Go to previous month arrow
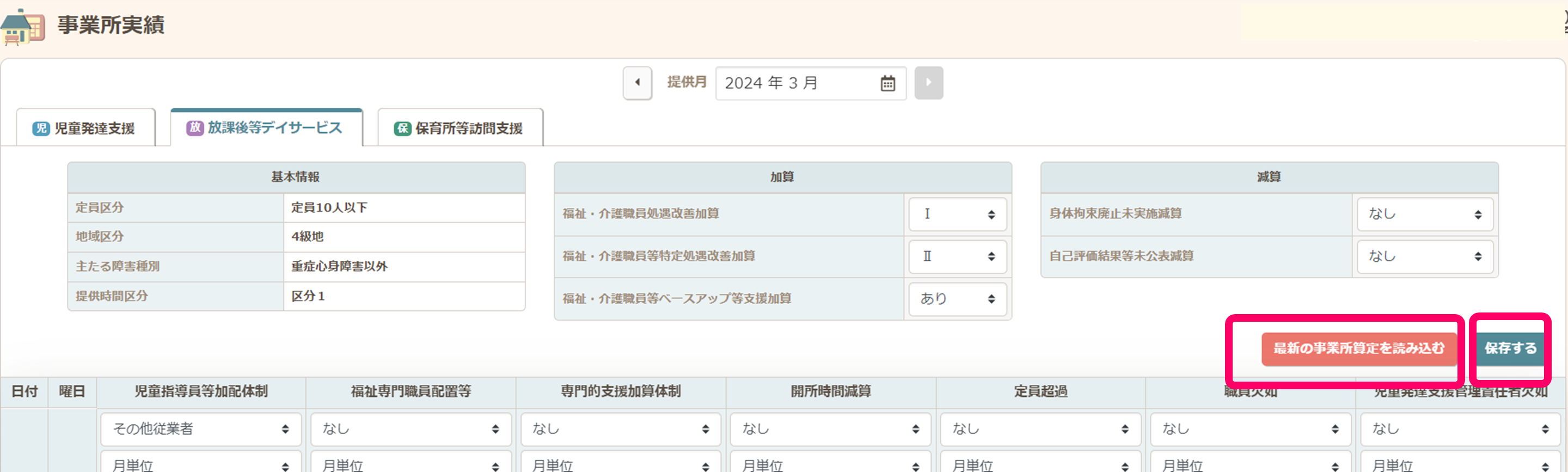1568x472 pixels. point(636,83)
